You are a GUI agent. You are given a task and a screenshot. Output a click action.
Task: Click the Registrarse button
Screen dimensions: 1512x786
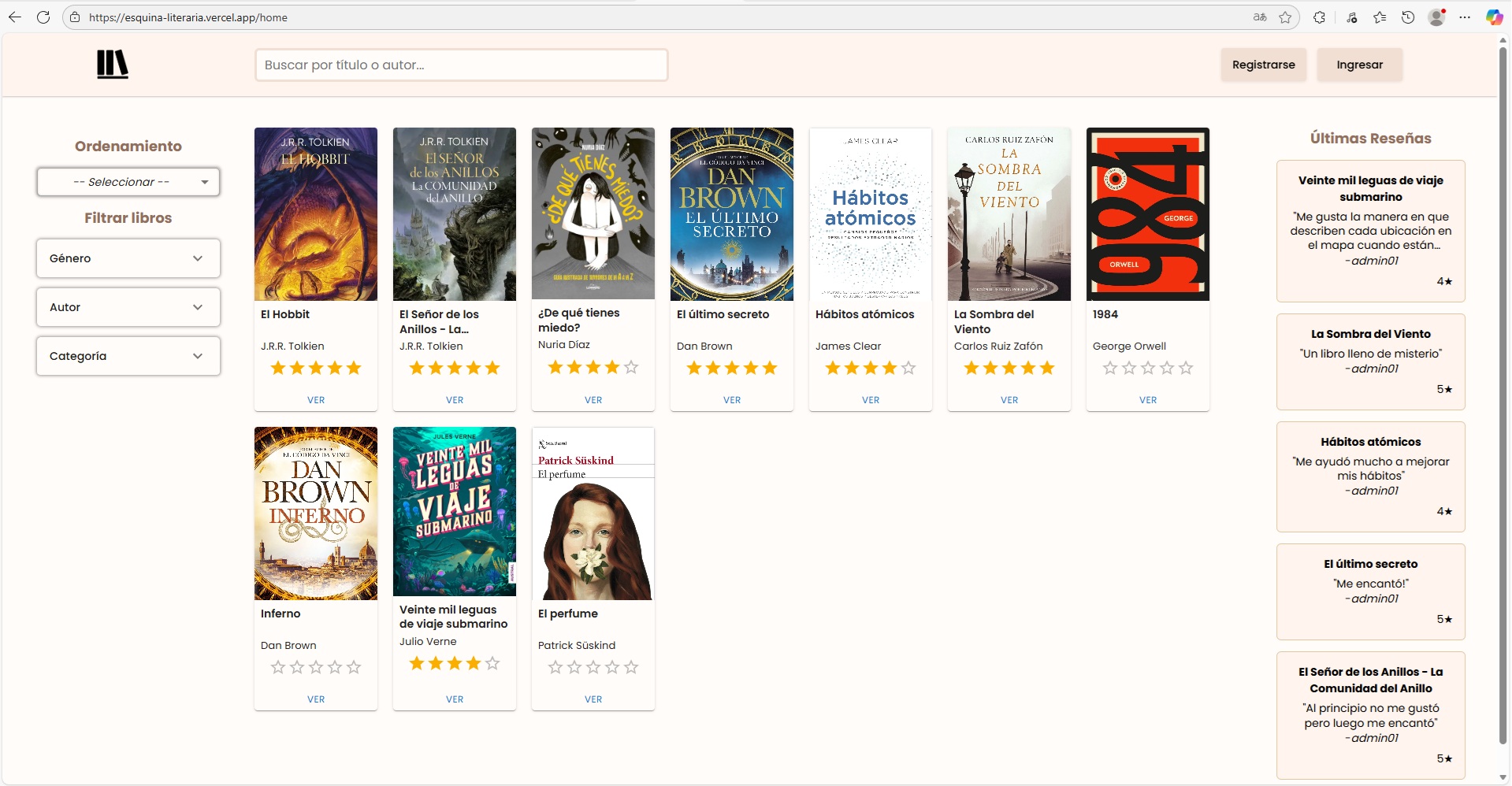1263,65
